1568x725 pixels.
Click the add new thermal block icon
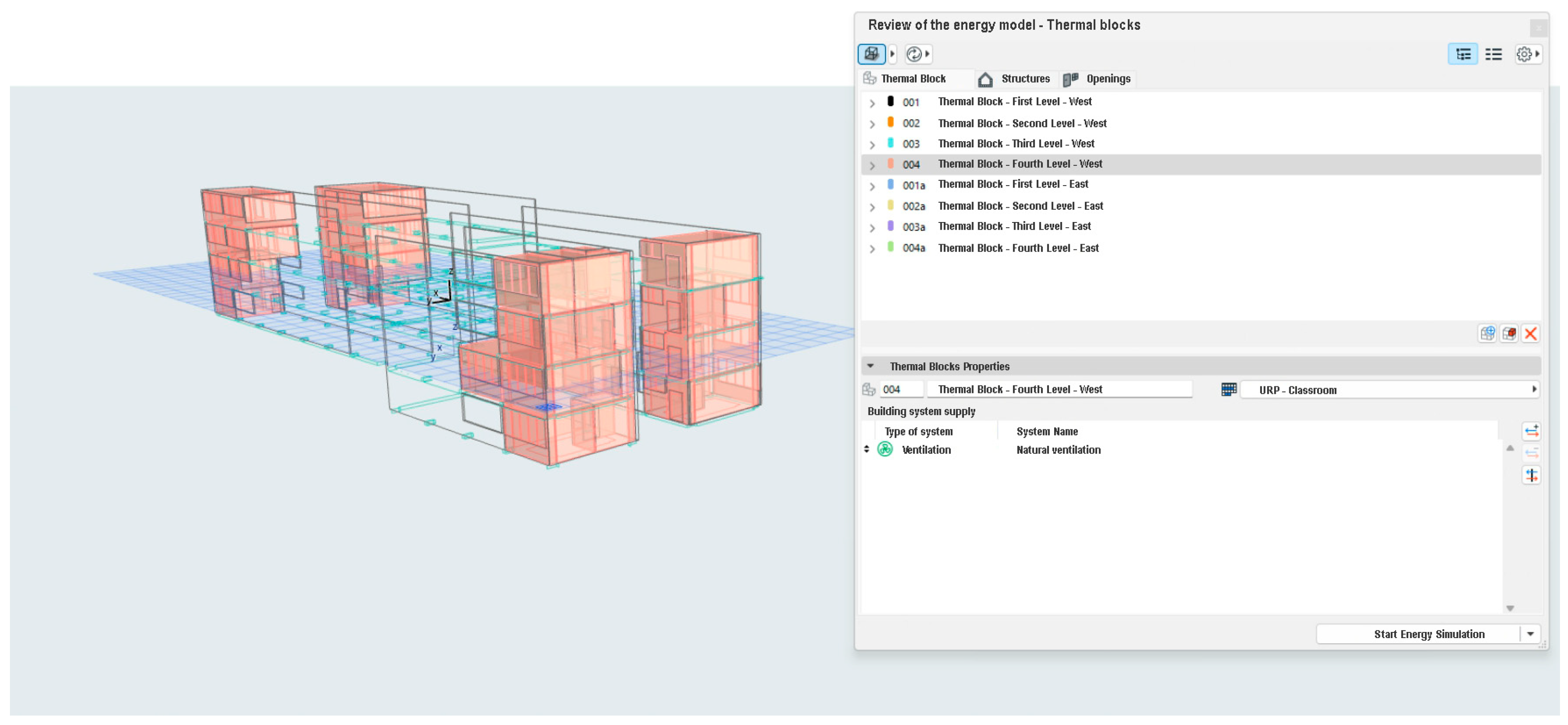(1487, 333)
